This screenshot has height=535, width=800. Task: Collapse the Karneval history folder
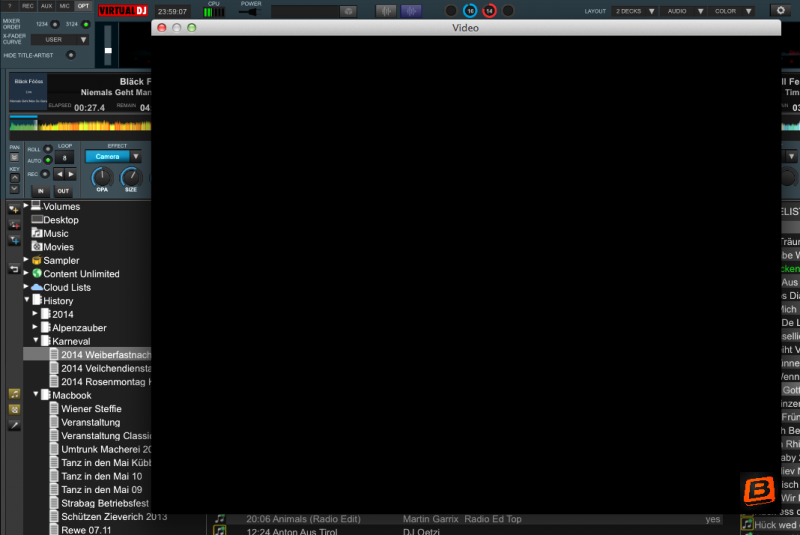tap(35, 341)
